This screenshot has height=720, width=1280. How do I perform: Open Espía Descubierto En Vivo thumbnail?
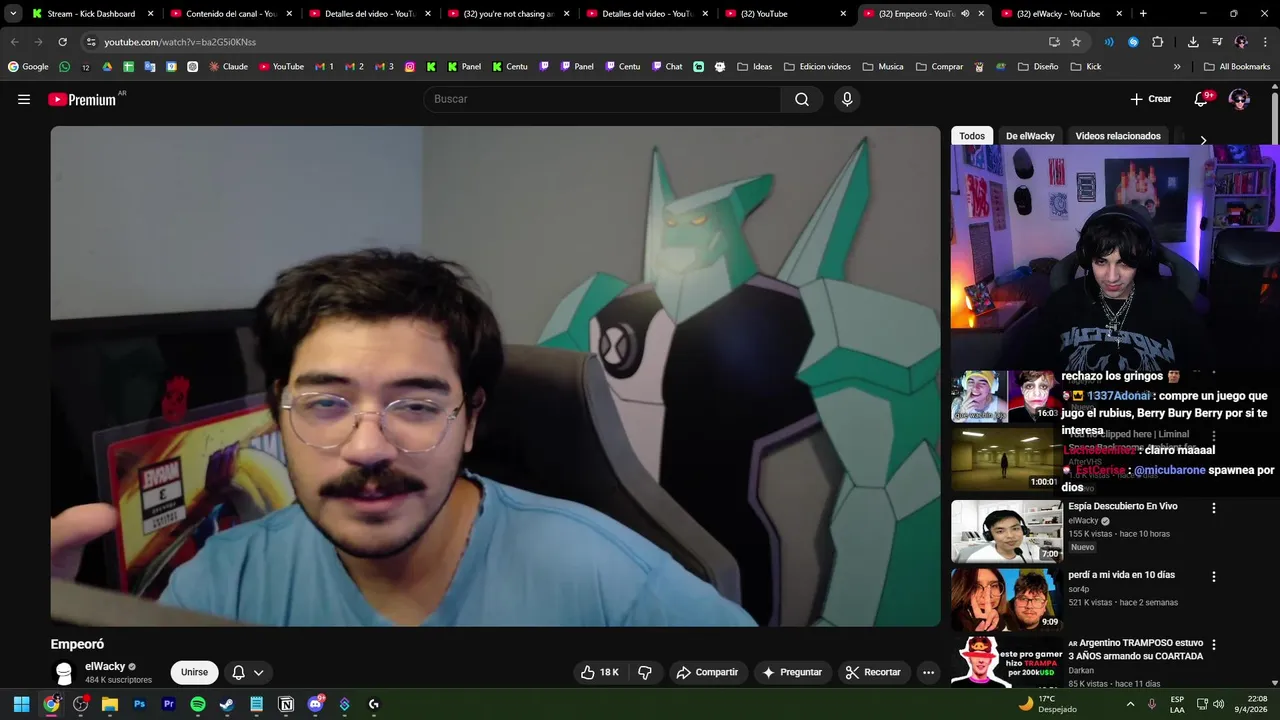[1006, 532]
